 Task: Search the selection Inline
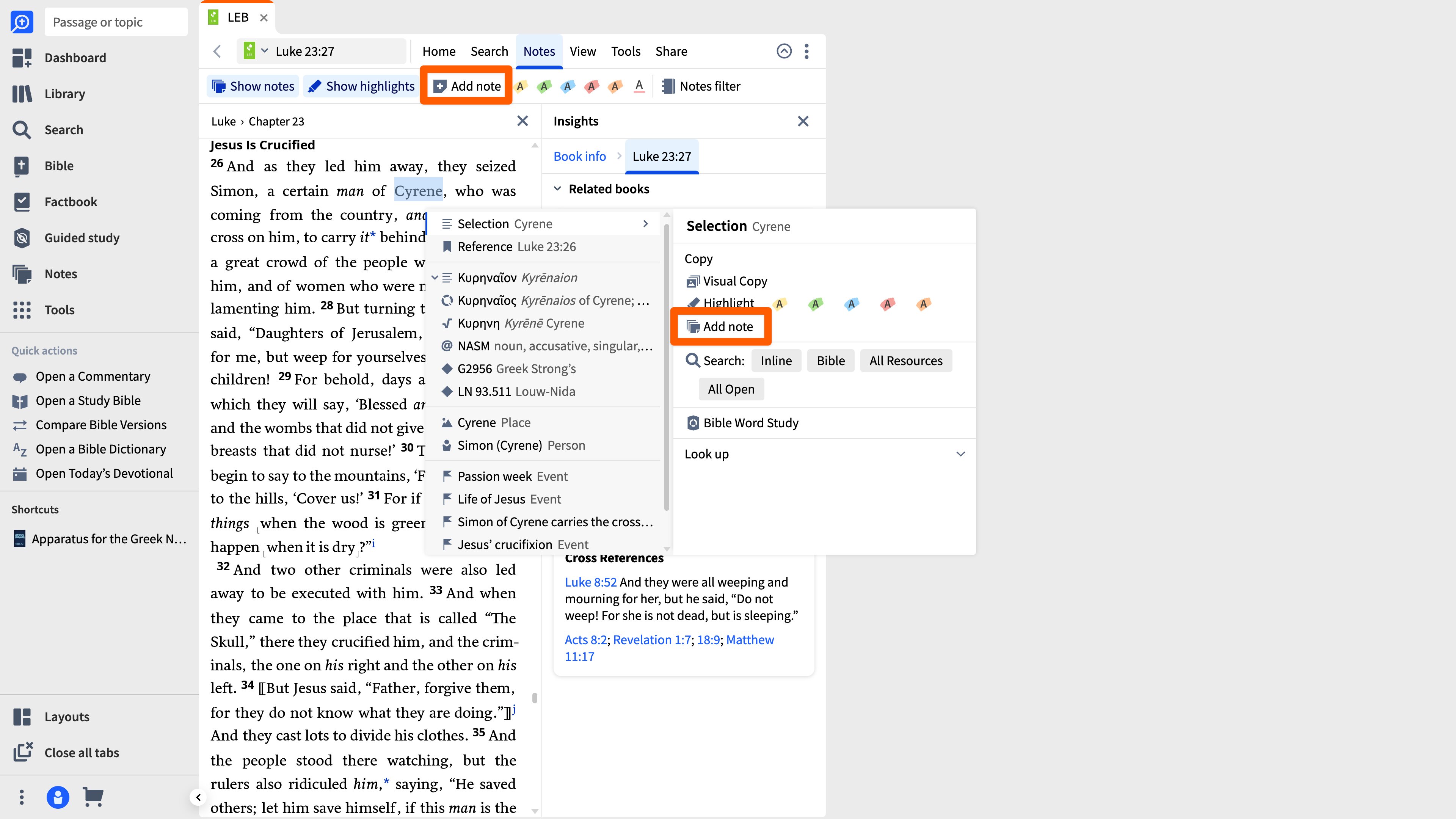(x=775, y=361)
